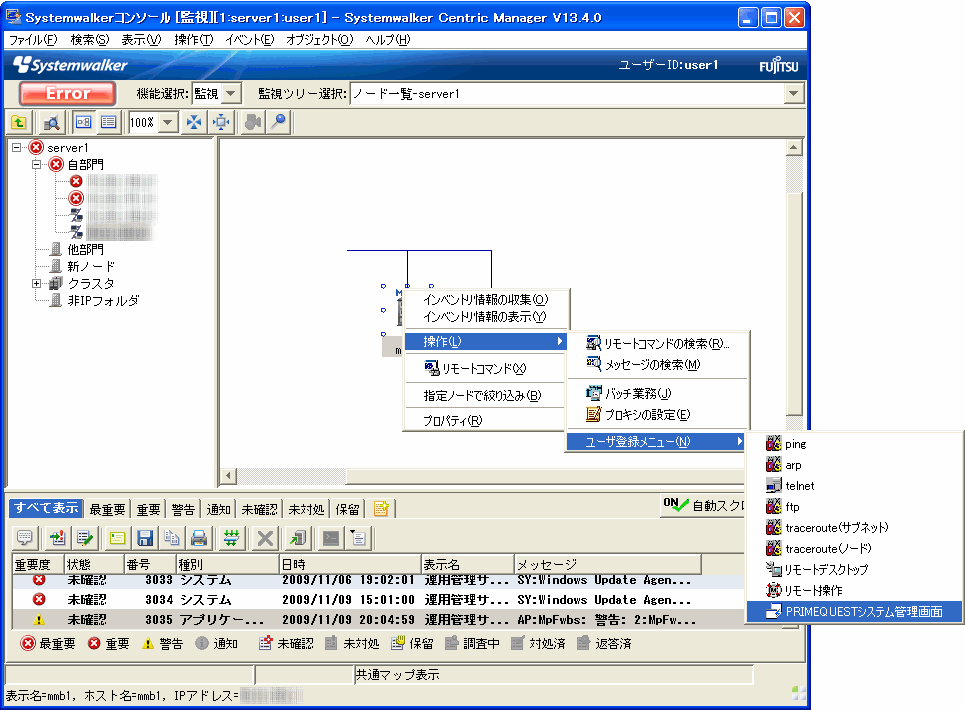Open the 検索(S) menu
Viewport: 965px width, 710px height.
pyautogui.click(x=90, y=40)
